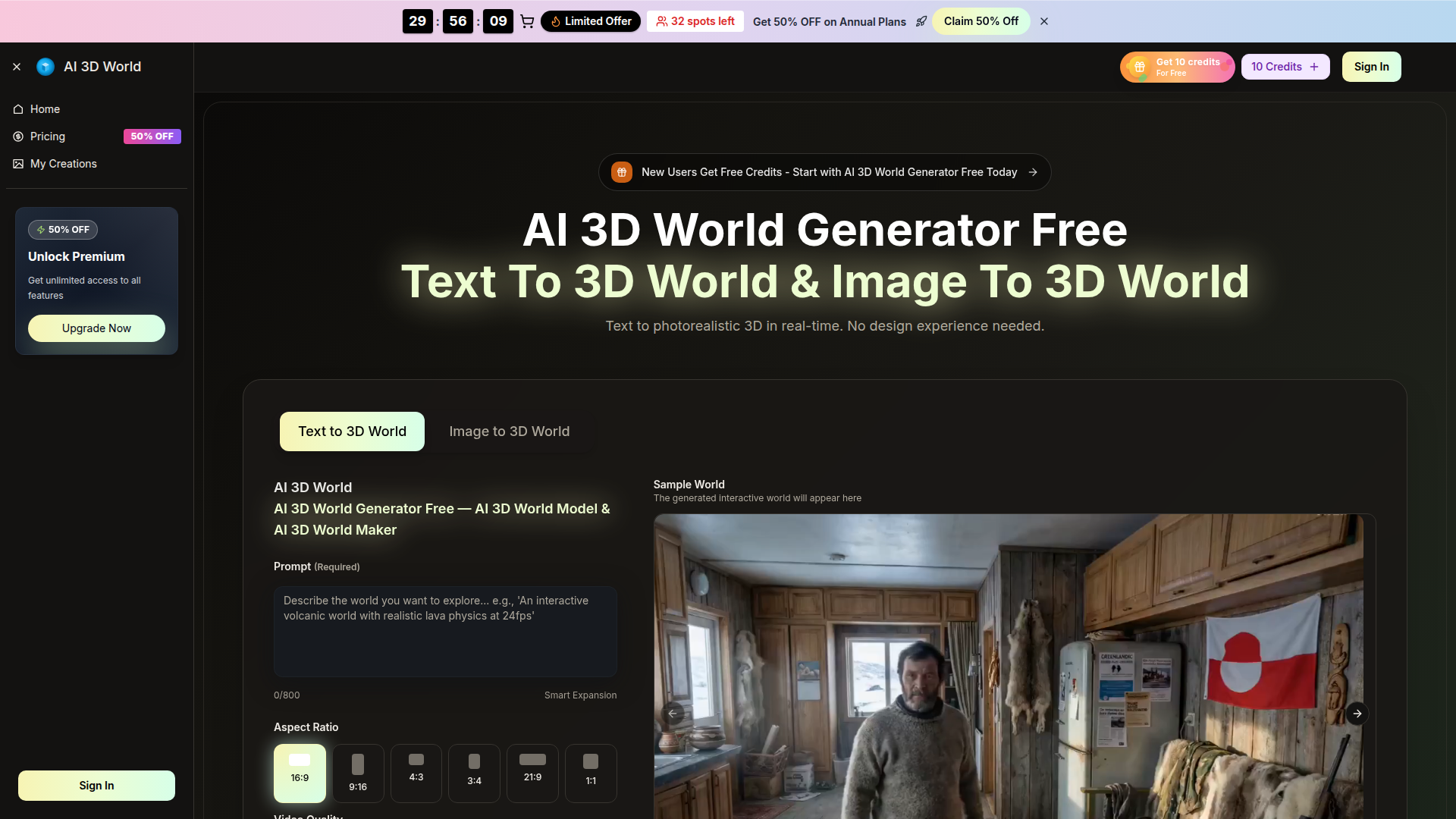Click Get 10 credits For Free
This screenshot has width=1456, height=819.
tap(1176, 67)
